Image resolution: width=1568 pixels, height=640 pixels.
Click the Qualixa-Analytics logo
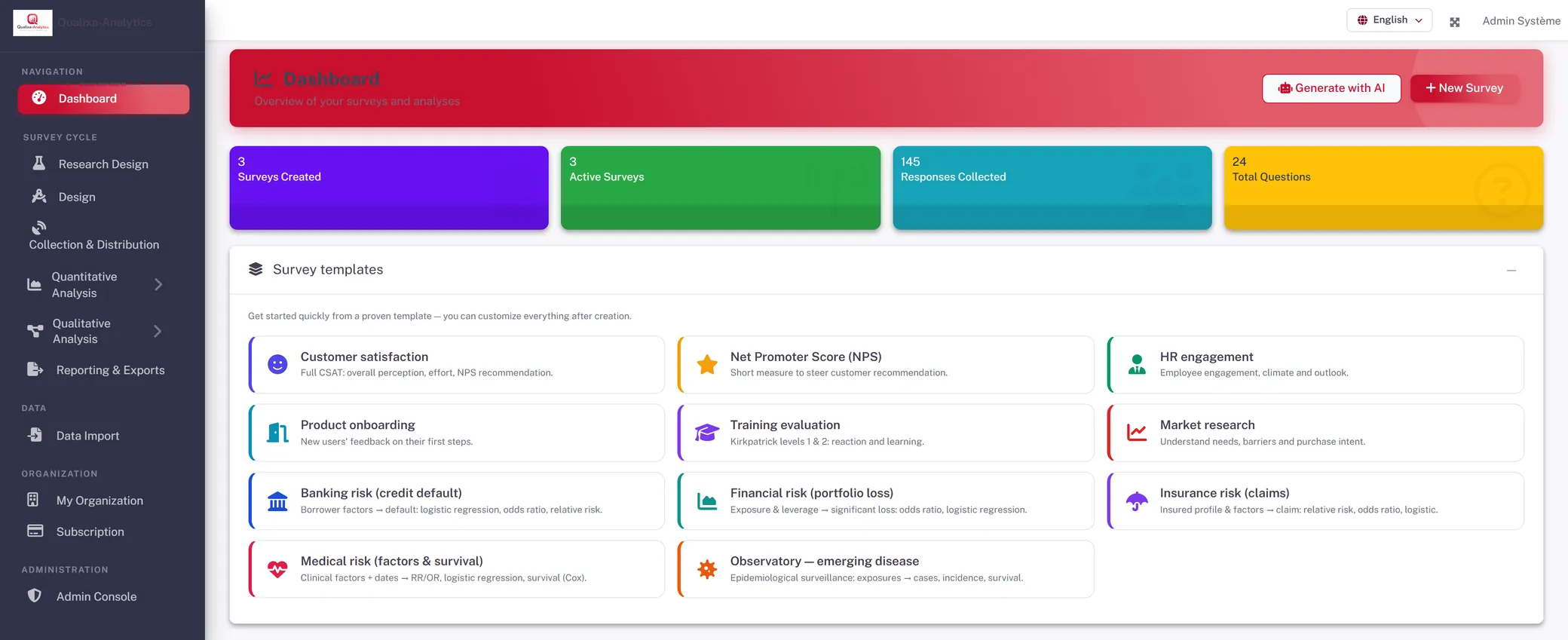(32, 23)
